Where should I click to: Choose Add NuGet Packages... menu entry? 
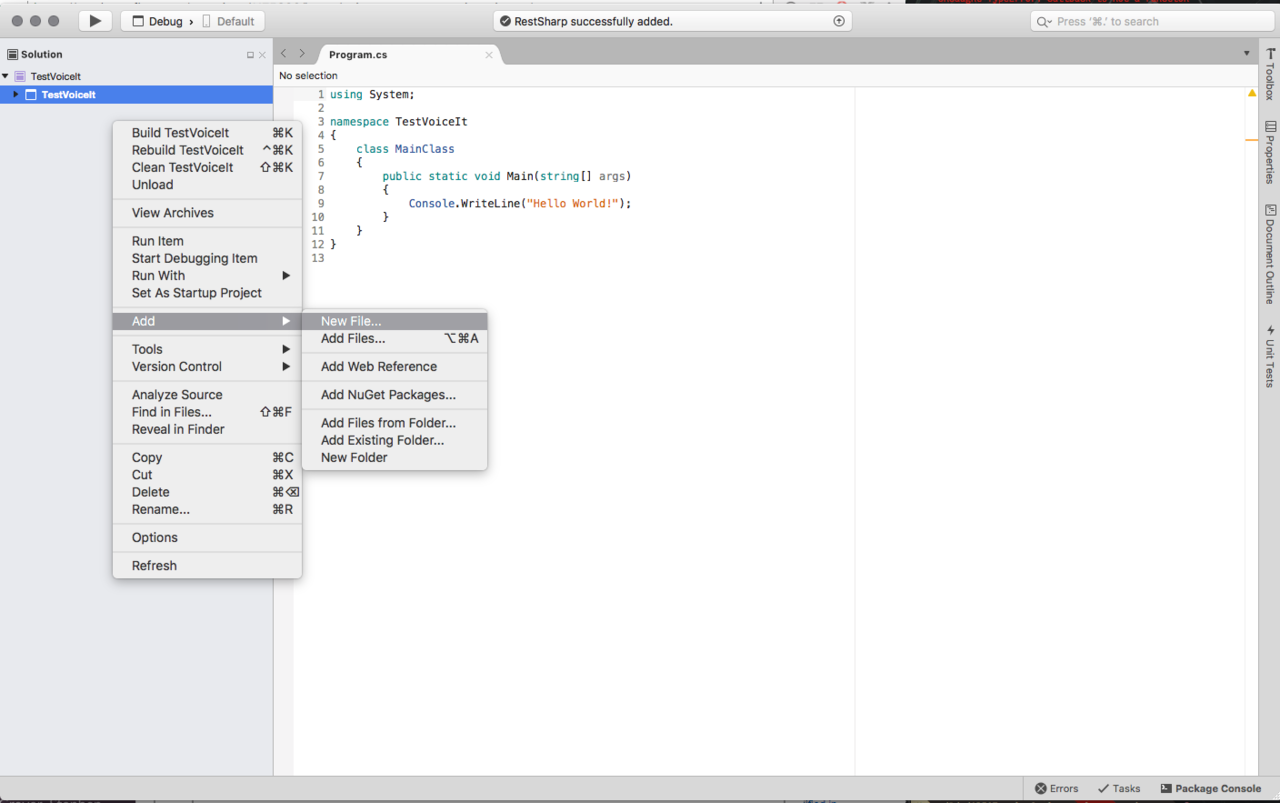[x=388, y=395]
